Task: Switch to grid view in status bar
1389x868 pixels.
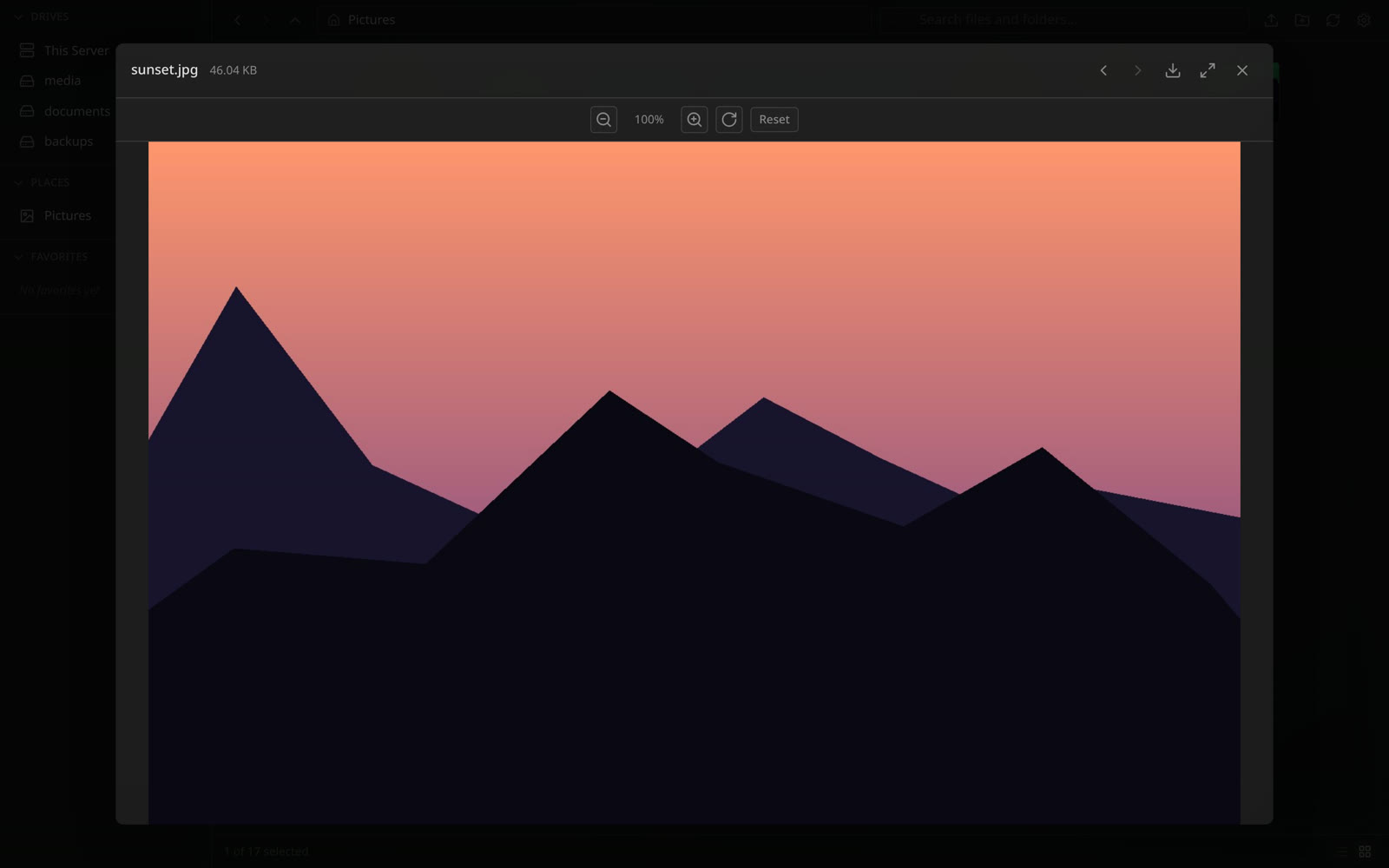Action: 1365,852
